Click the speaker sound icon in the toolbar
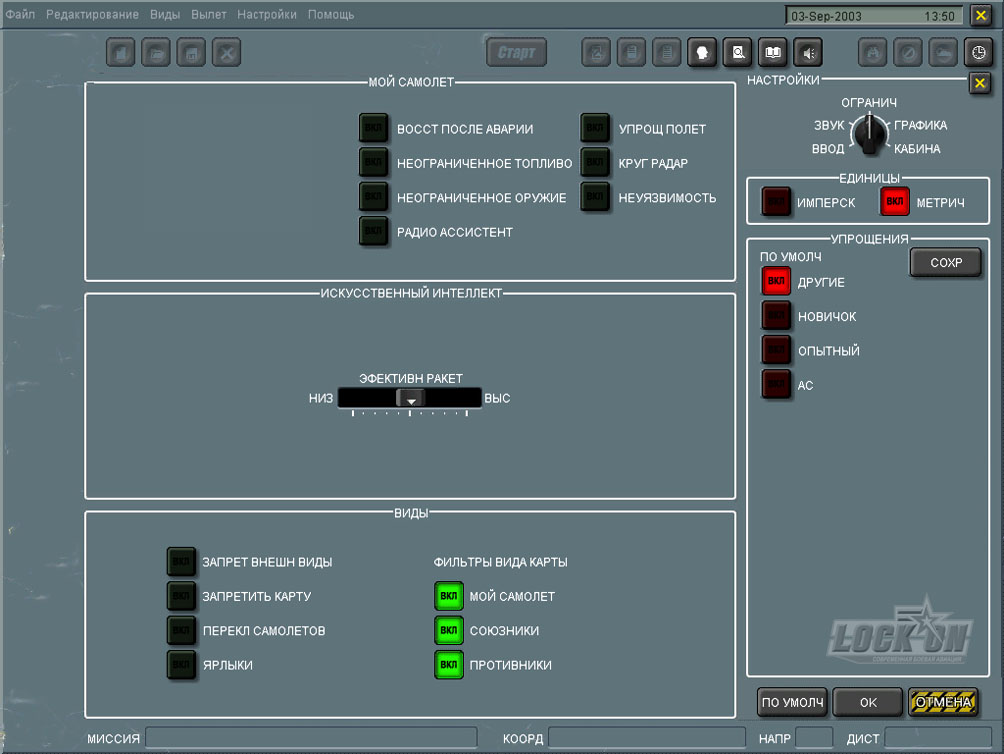The image size is (1004, 754). [x=807, y=53]
